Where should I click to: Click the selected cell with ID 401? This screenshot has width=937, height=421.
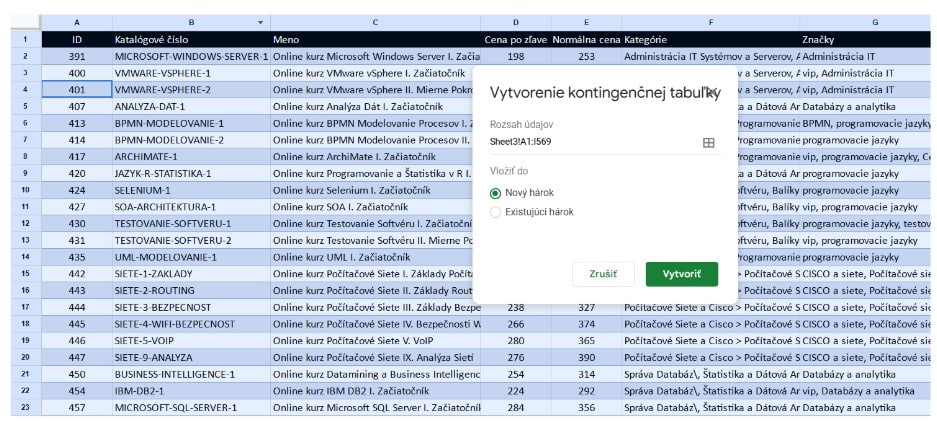(77, 90)
